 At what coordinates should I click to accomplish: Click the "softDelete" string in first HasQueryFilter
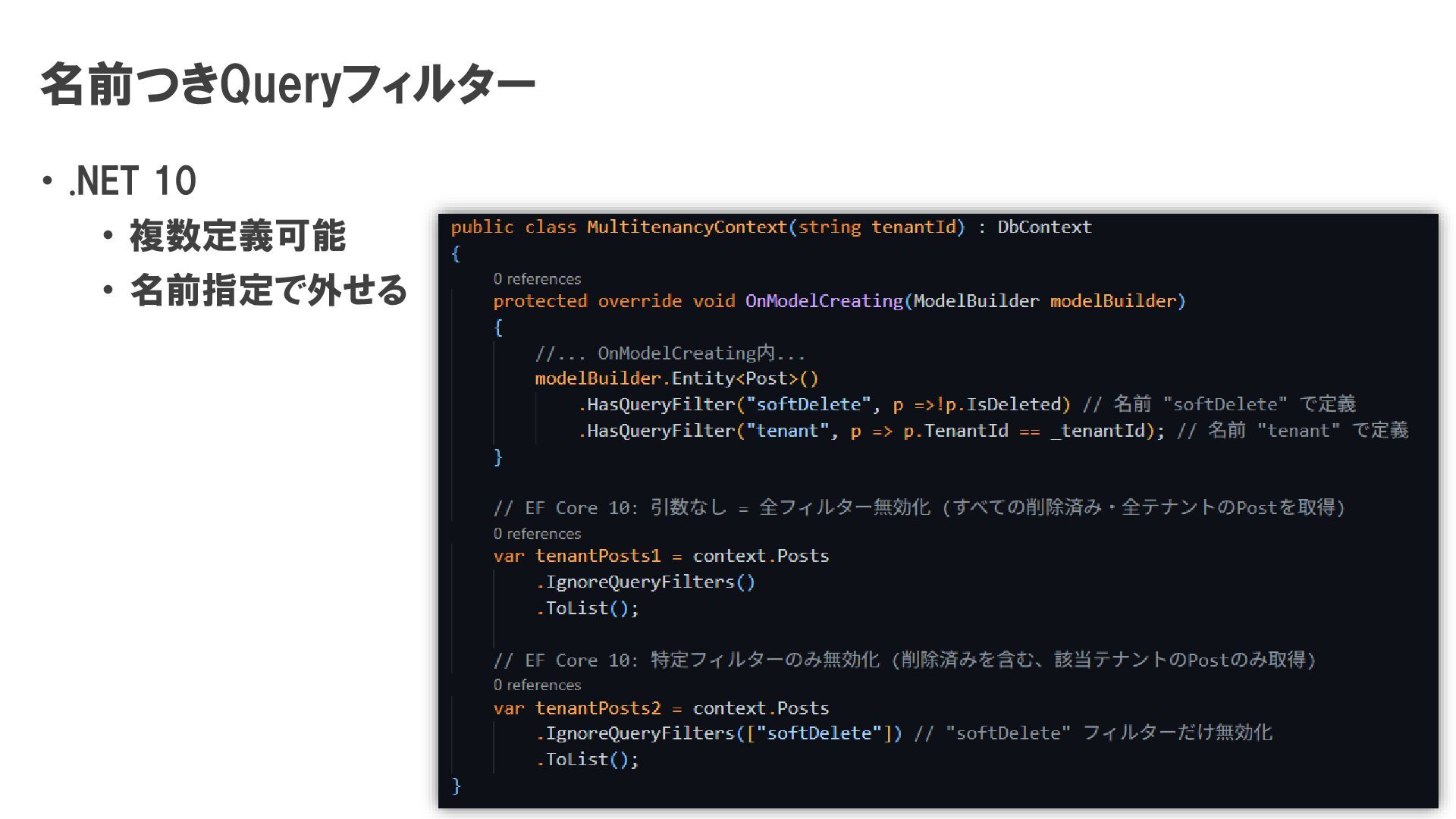(808, 404)
